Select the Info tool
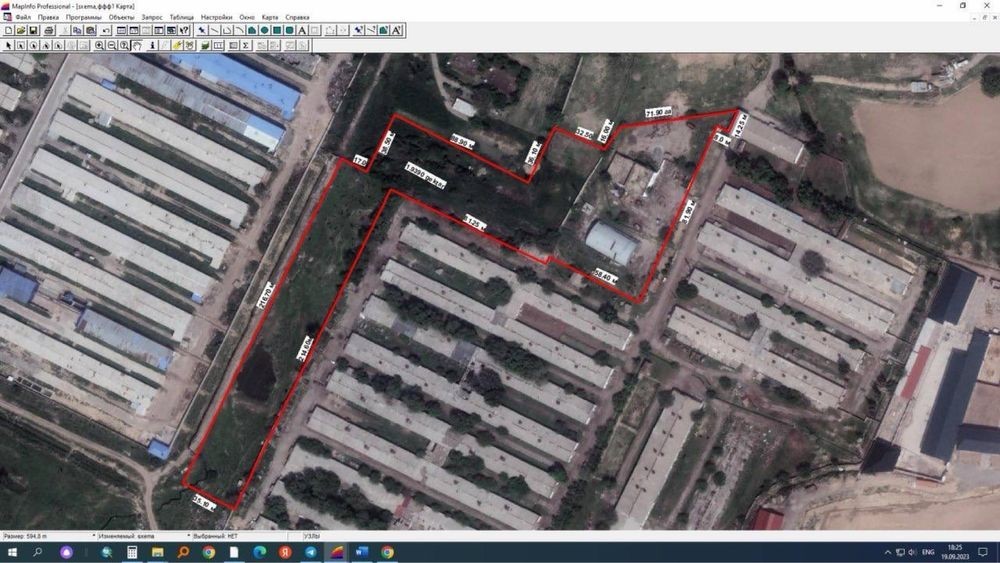 pos(152,45)
